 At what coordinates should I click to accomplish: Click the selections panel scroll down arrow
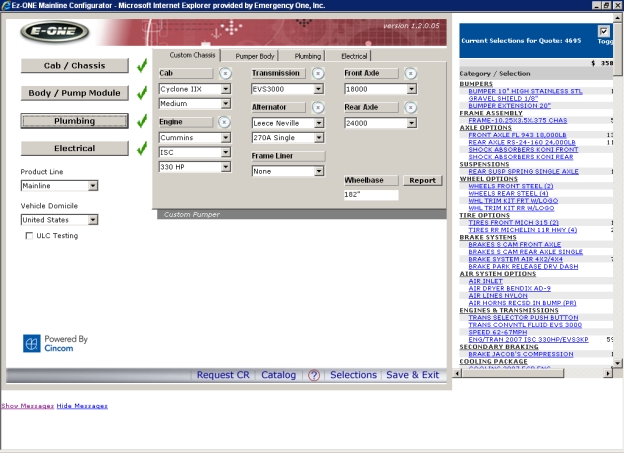tap(618, 363)
